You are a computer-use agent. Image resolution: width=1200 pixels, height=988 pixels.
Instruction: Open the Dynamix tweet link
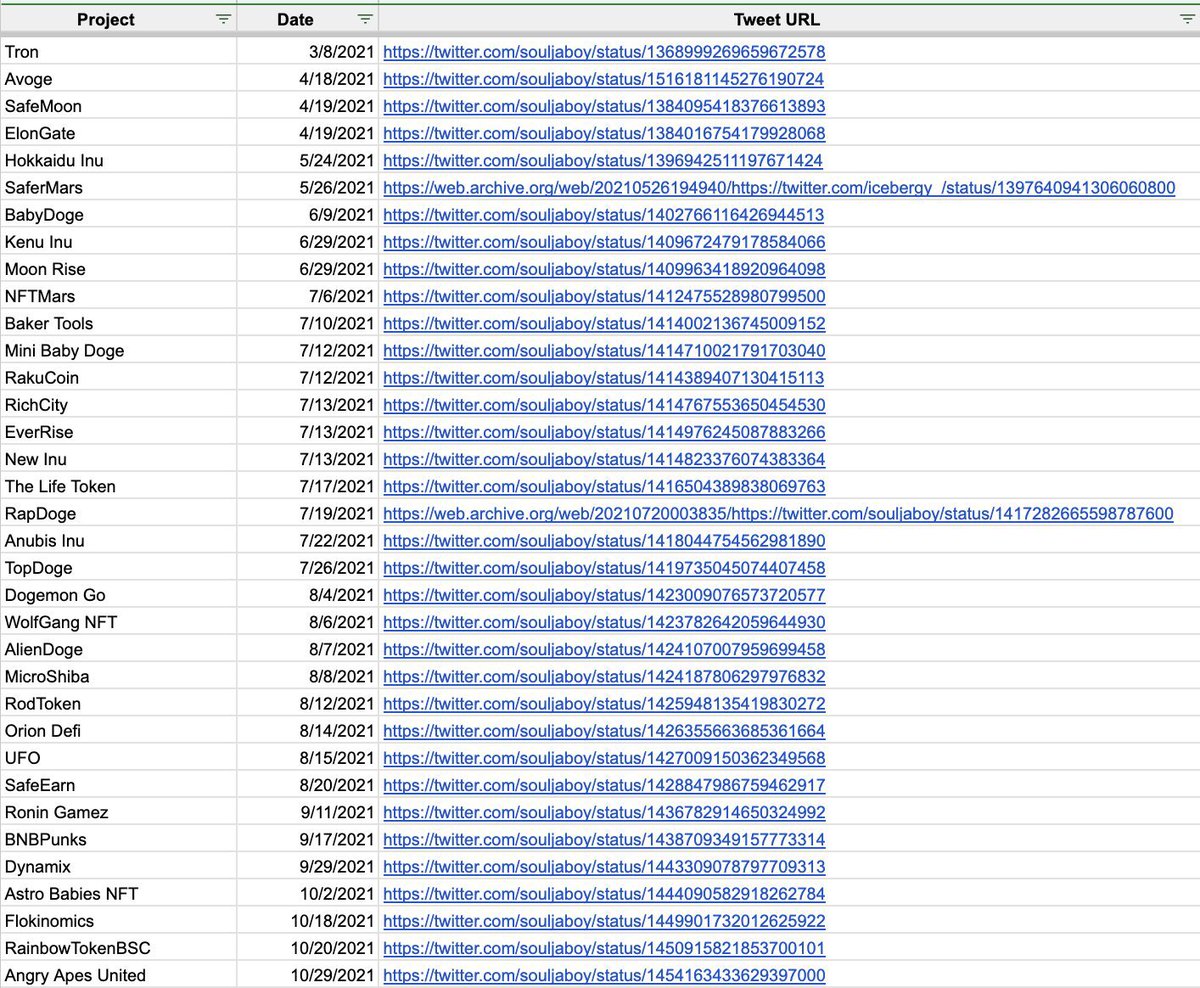point(604,867)
